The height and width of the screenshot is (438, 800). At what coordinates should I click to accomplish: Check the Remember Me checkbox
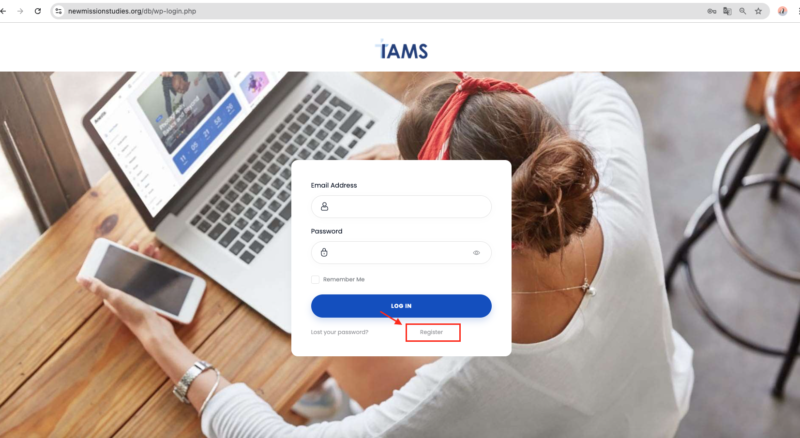(x=315, y=279)
